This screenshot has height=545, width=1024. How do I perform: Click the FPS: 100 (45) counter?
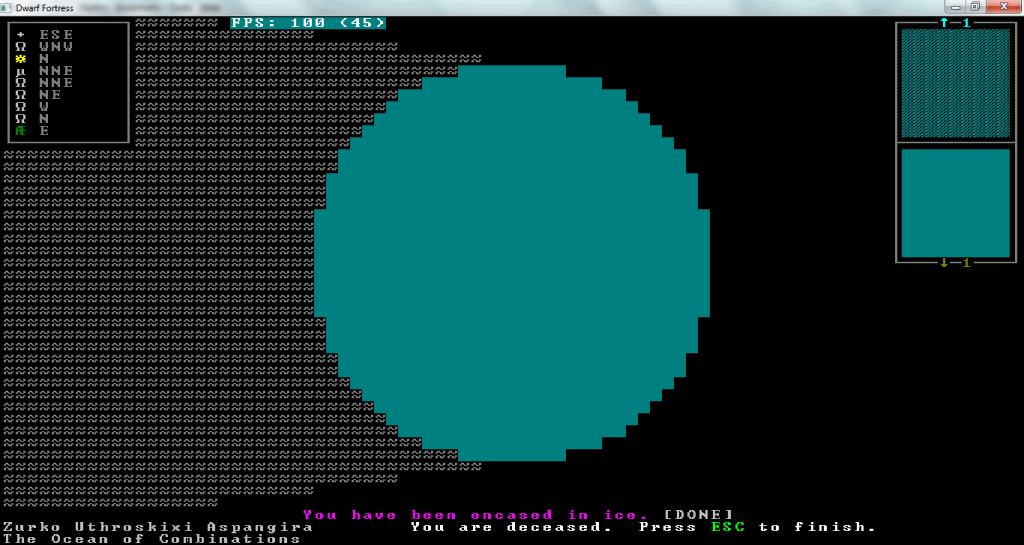pos(308,23)
